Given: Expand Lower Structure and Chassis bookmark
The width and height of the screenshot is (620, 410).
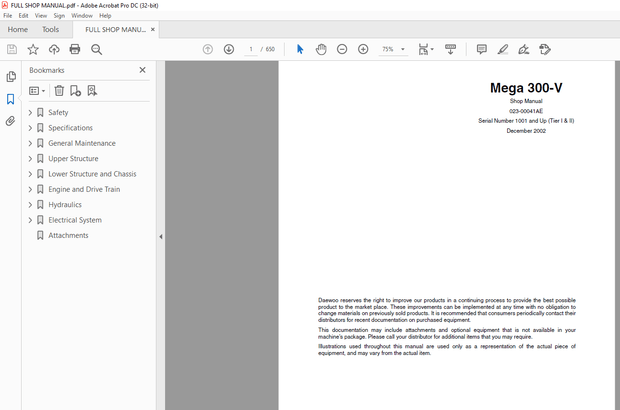Looking at the screenshot, I should pyautogui.click(x=30, y=174).
